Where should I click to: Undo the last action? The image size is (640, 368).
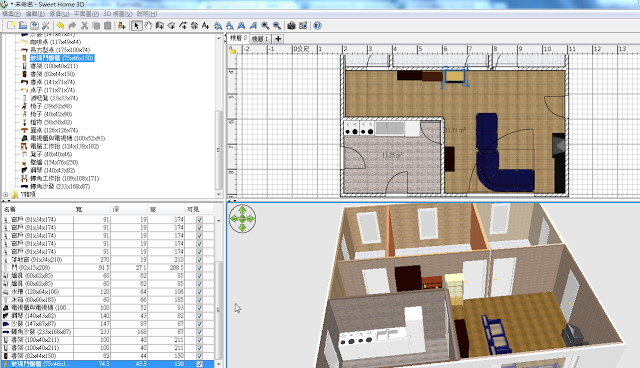pos(60,26)
